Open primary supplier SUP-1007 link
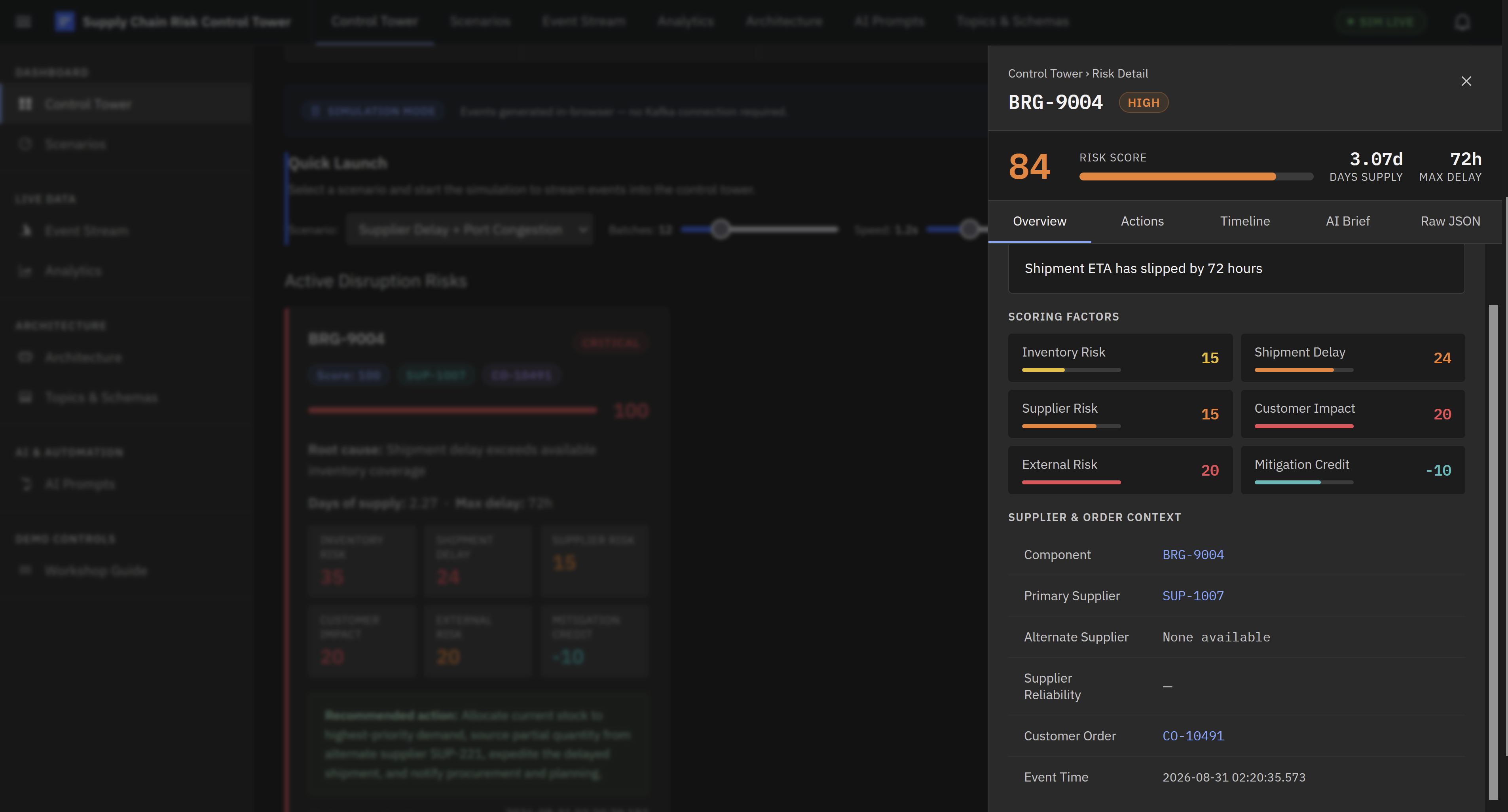 click(1193, 596)
